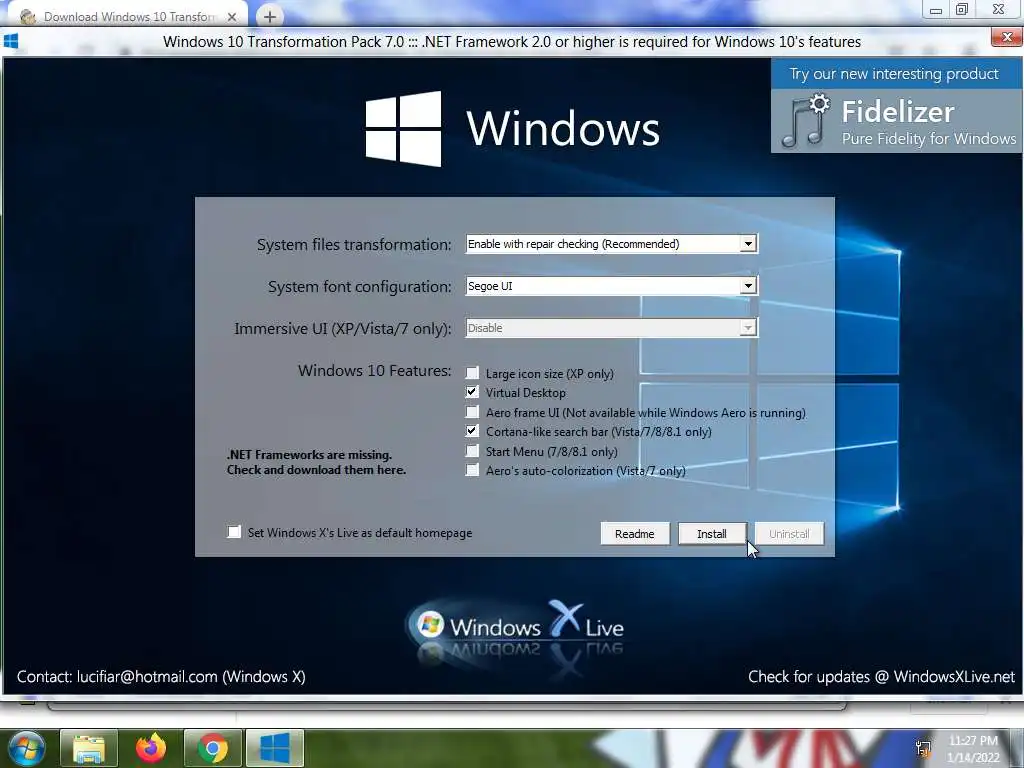The image size is (1024, 768).
Task: Close the Transformation Pack installer window
Action: [x=1006, y=37]
